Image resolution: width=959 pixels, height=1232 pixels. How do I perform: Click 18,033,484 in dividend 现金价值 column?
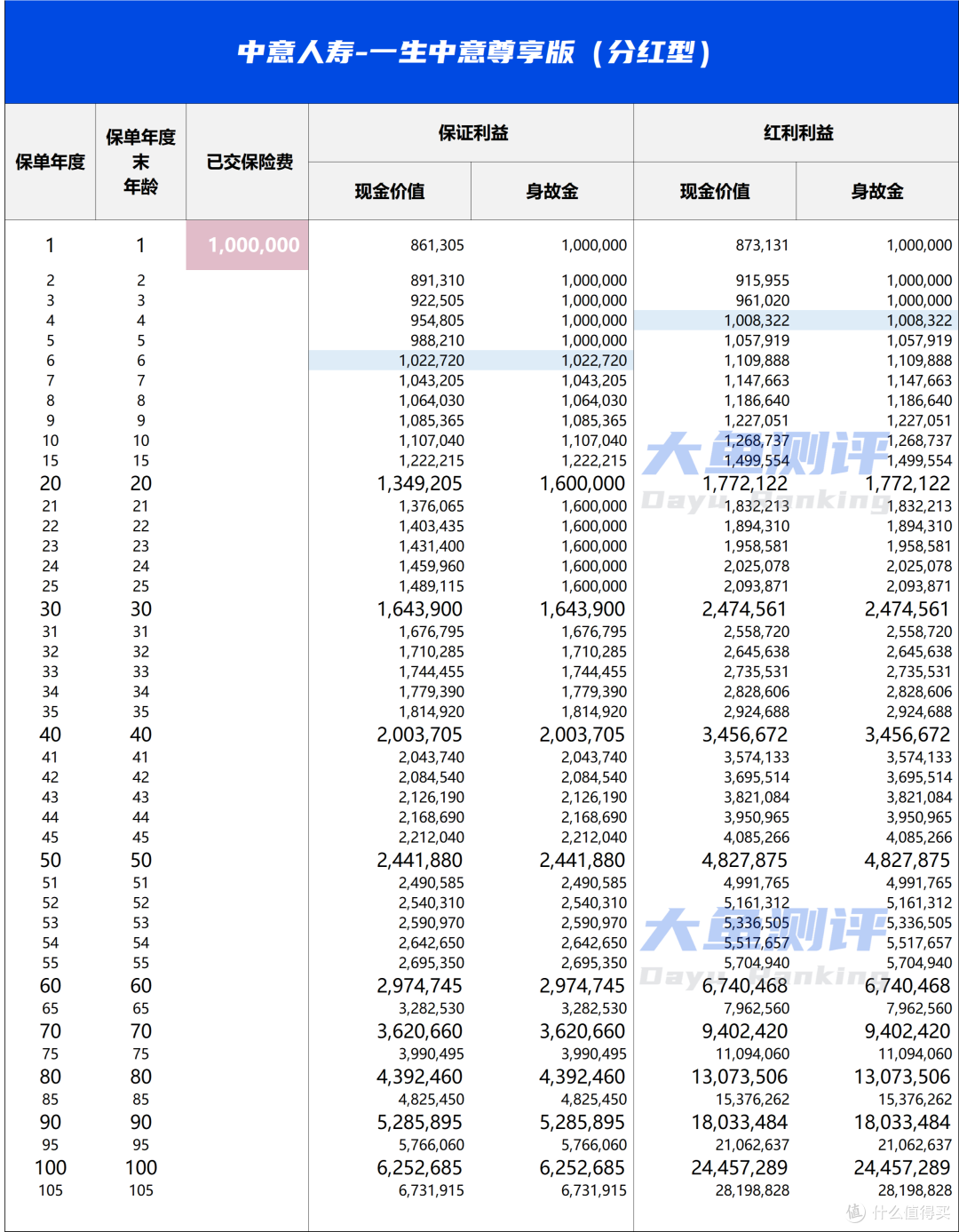point(740,1123)
